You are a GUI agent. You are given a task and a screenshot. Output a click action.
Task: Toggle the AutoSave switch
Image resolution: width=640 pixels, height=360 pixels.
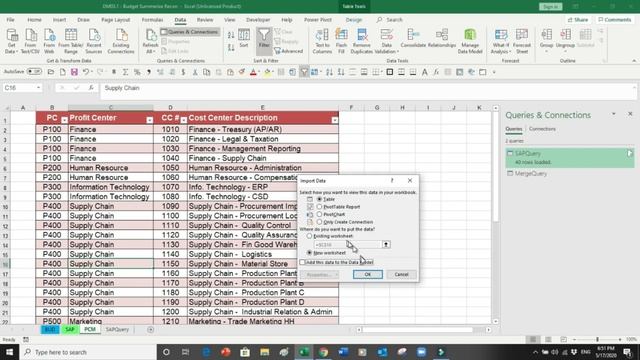point(34,72)
